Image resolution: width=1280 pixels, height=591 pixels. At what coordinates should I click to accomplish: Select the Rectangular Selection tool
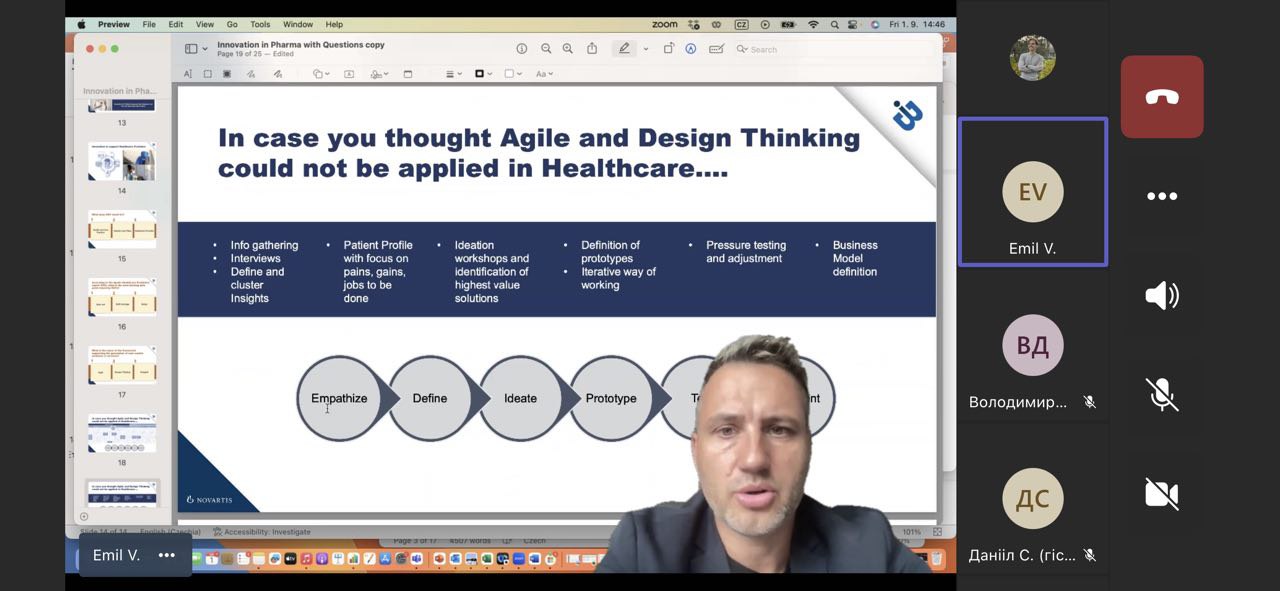208,74
